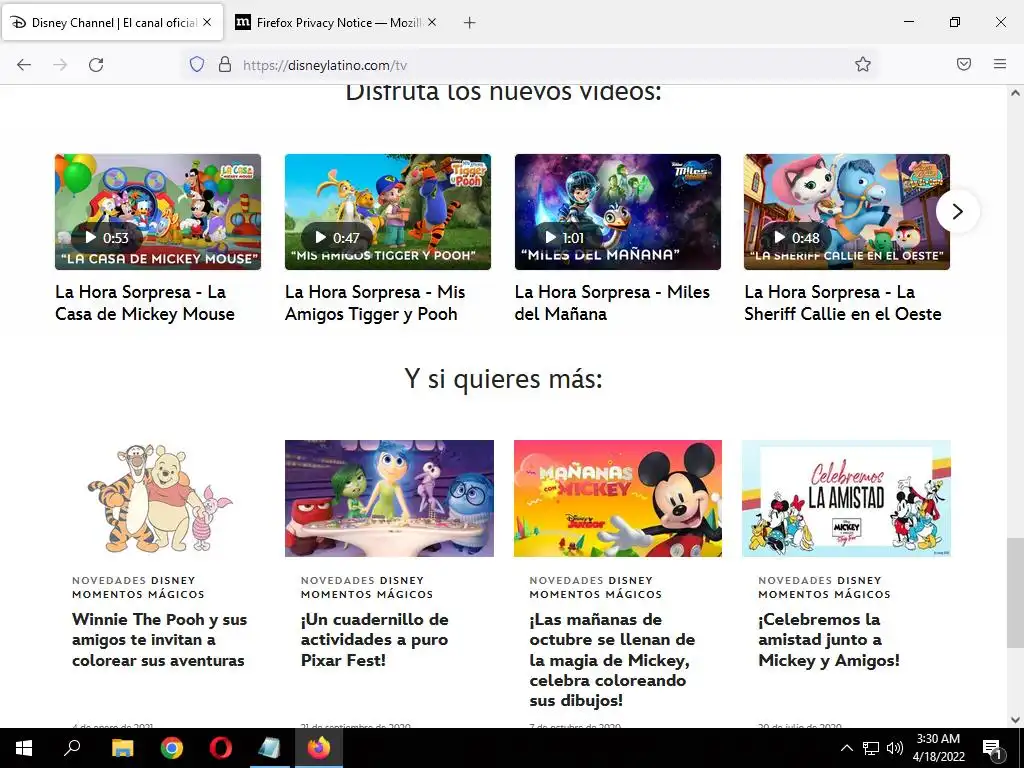
Task: Open a new tab with the plus button
Action: coord(469,23)
